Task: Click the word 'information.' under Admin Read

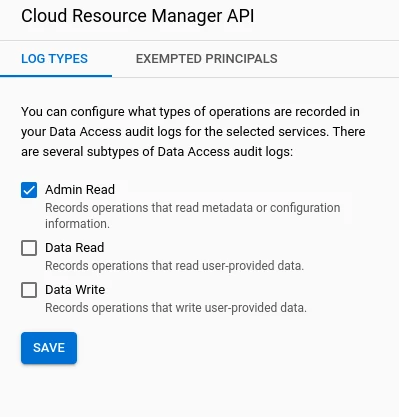Action: [x=77, y=224]
